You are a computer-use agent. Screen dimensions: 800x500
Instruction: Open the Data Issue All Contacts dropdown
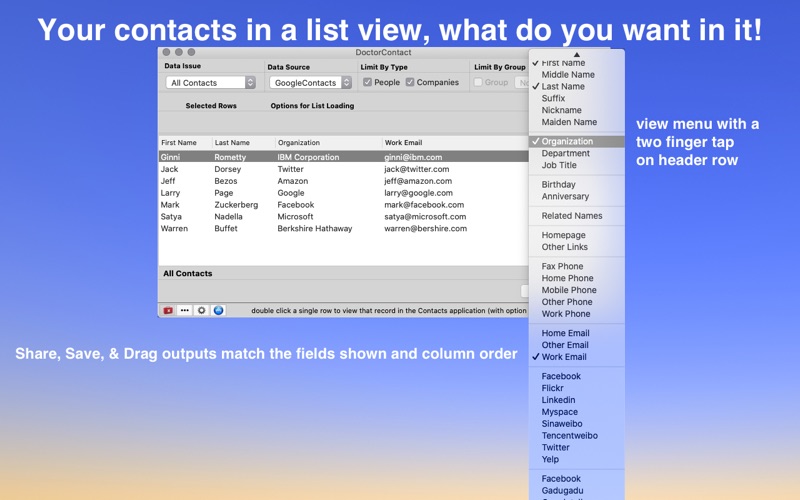coord(210,83)
